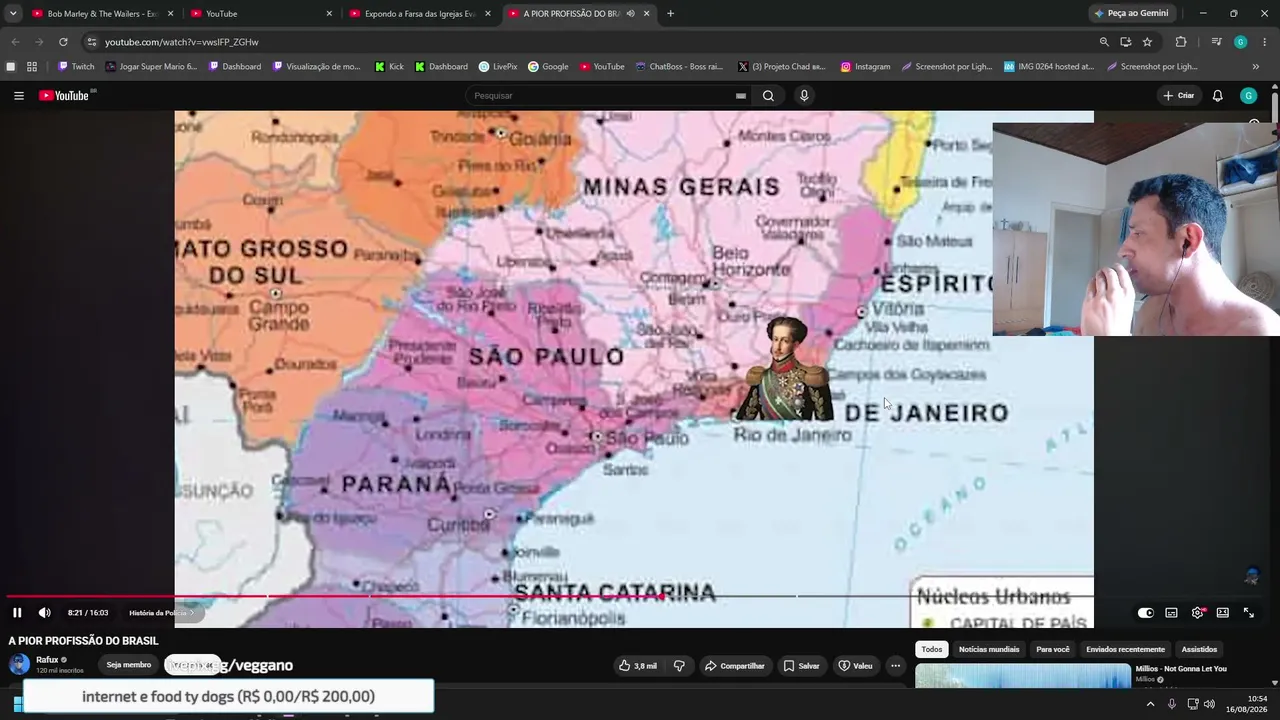Open Chrome profile avatar
This screenshot has height=720, width=1280.
tap(1240, 42)
